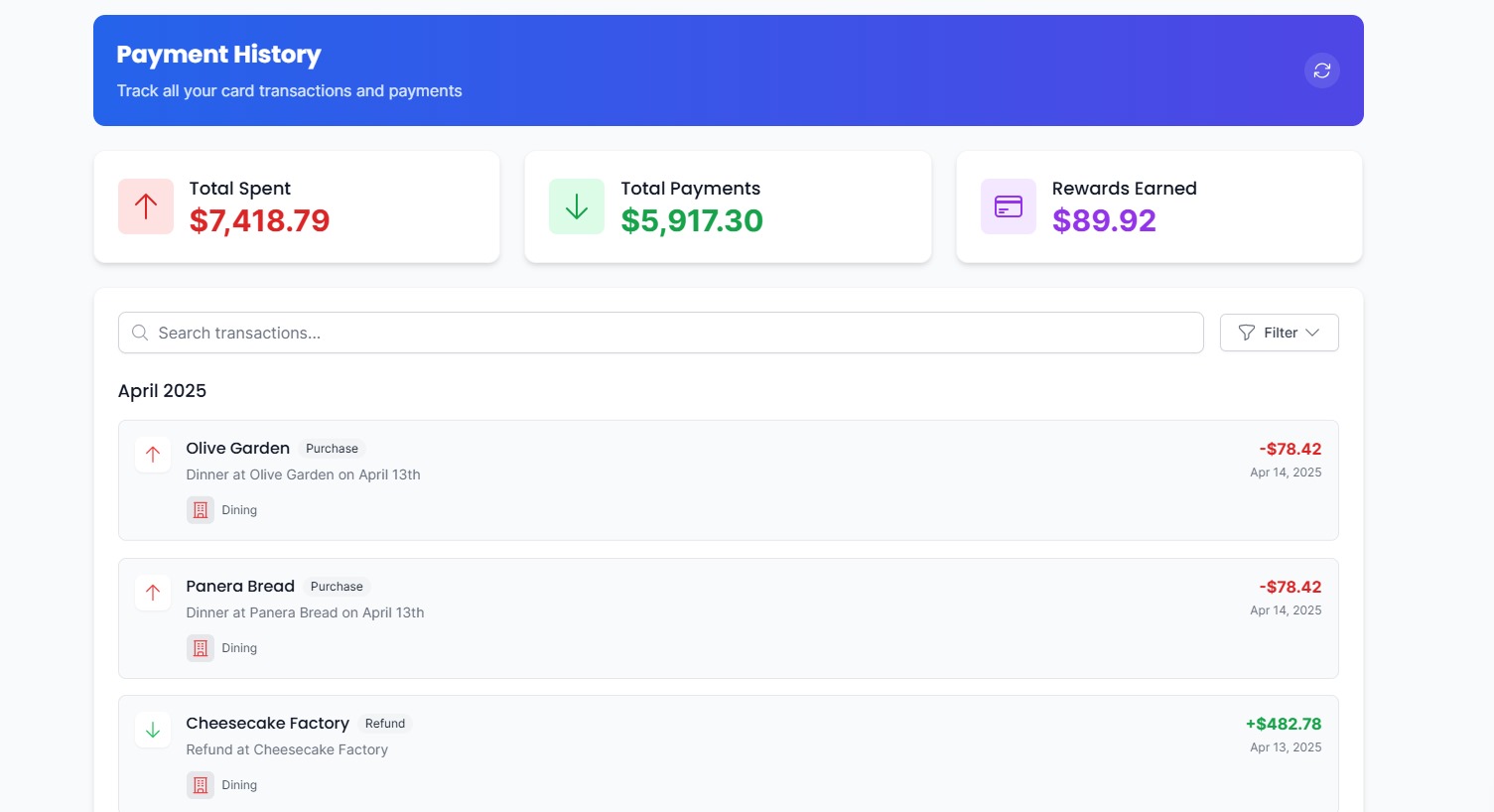Click 'Dinner at Olive Garden on April 13th'

(x=304, y=474)
